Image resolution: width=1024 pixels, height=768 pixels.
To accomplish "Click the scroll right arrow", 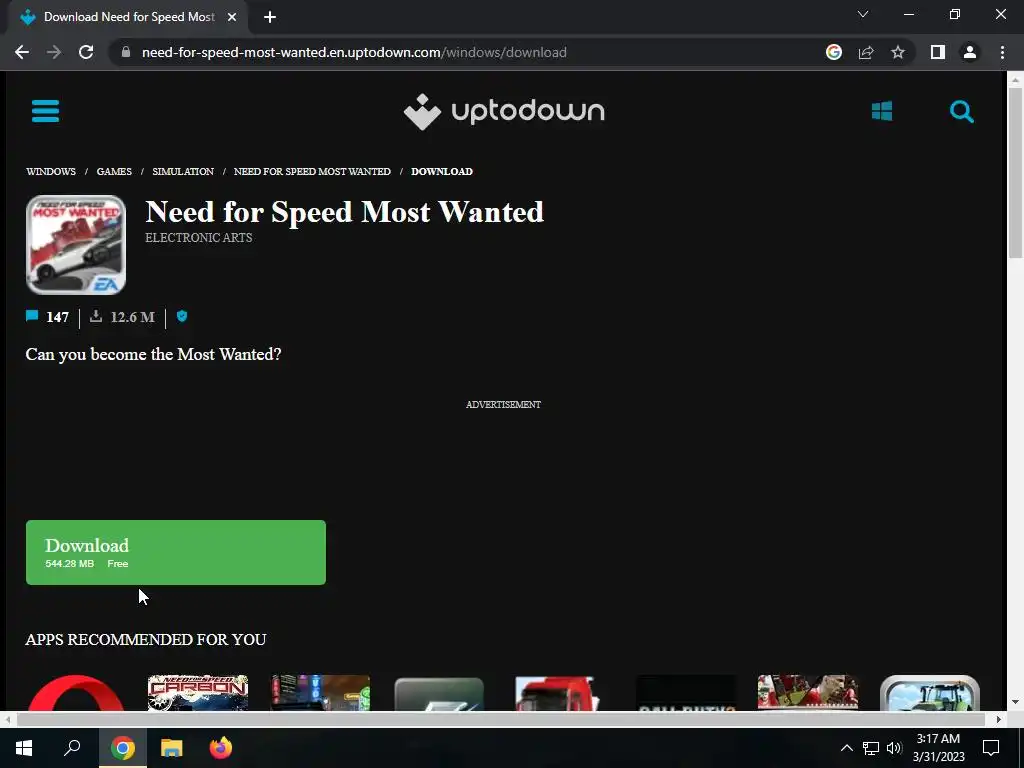I will pyautogui.click(x=999, y=719).
